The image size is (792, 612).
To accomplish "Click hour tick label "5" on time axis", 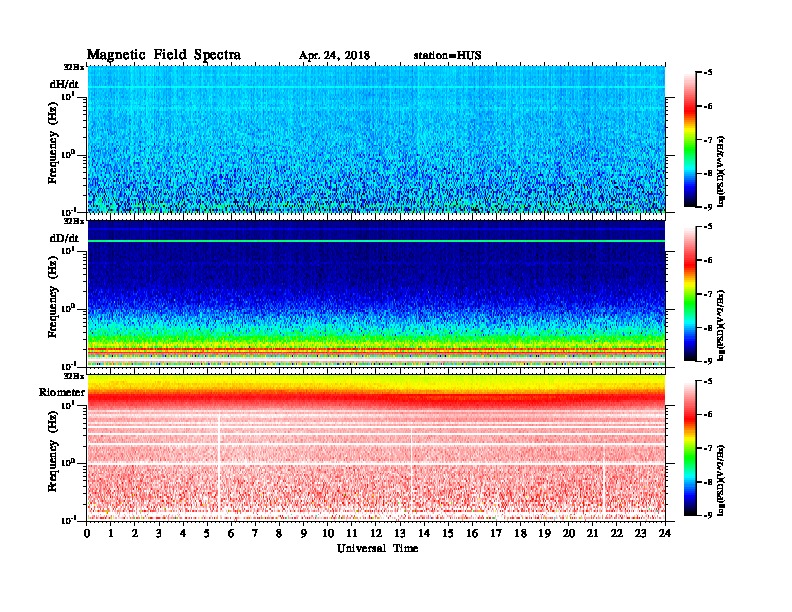I will [207, 533].
